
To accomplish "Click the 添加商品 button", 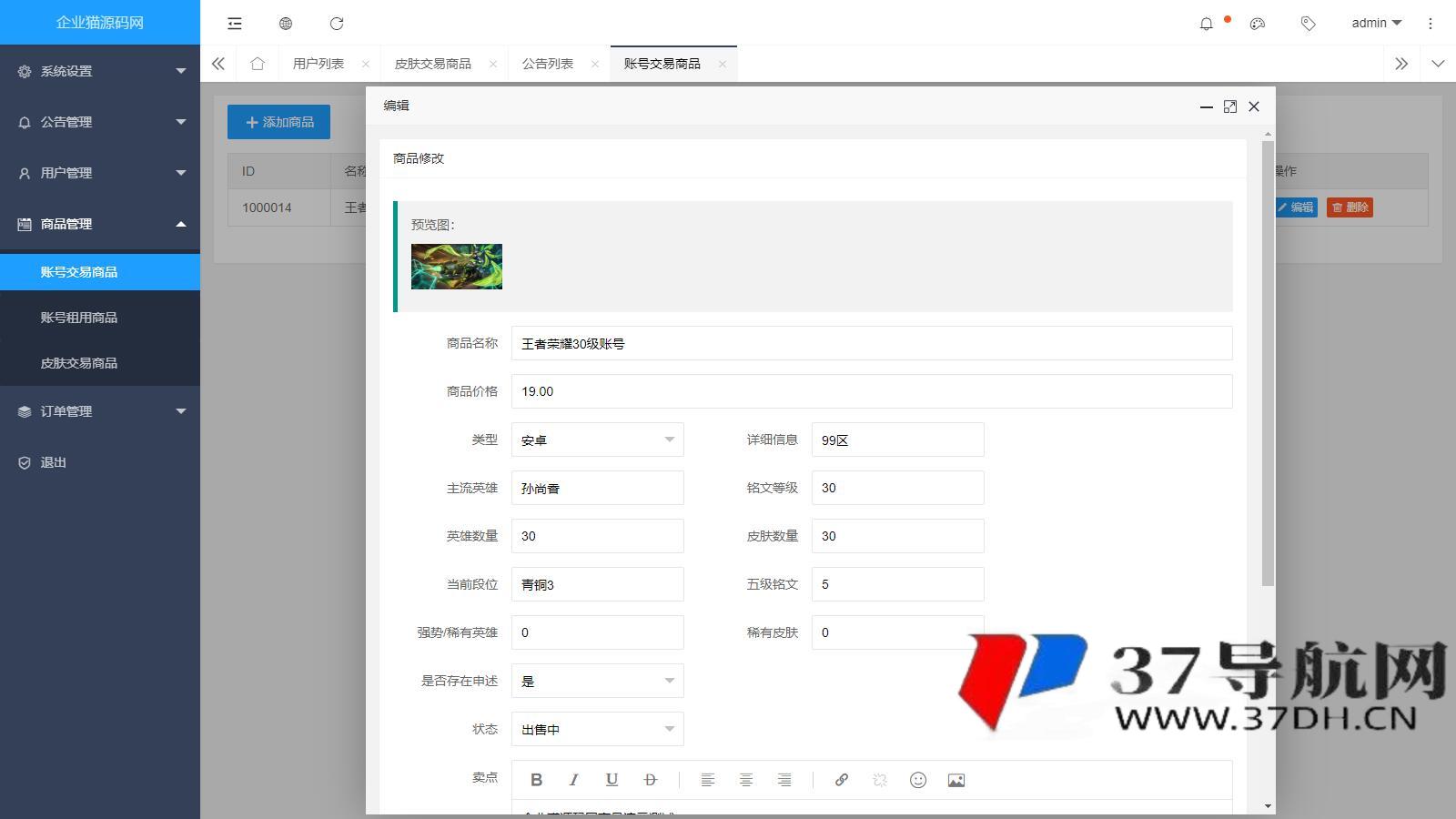I will coord(278,121).
